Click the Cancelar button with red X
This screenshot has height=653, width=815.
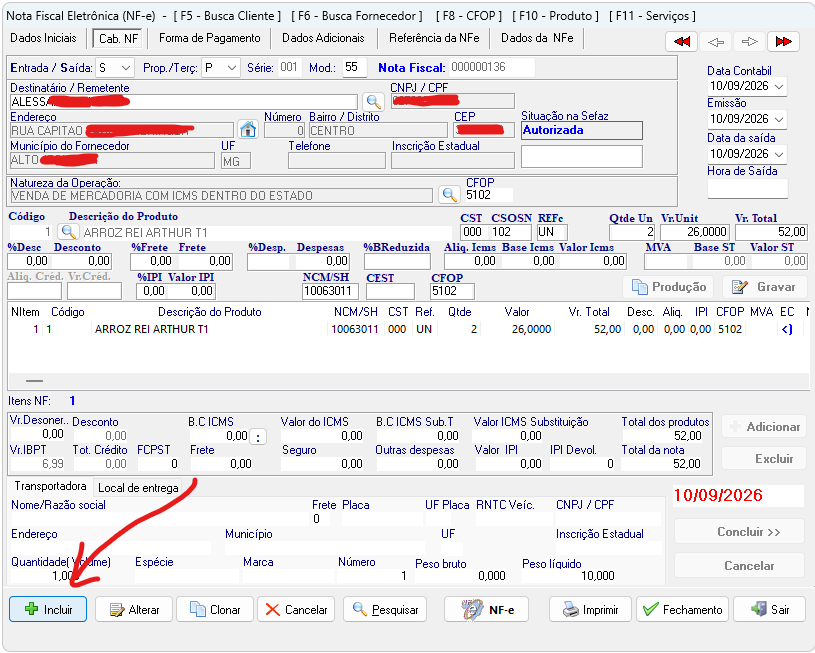coord(296,609)
